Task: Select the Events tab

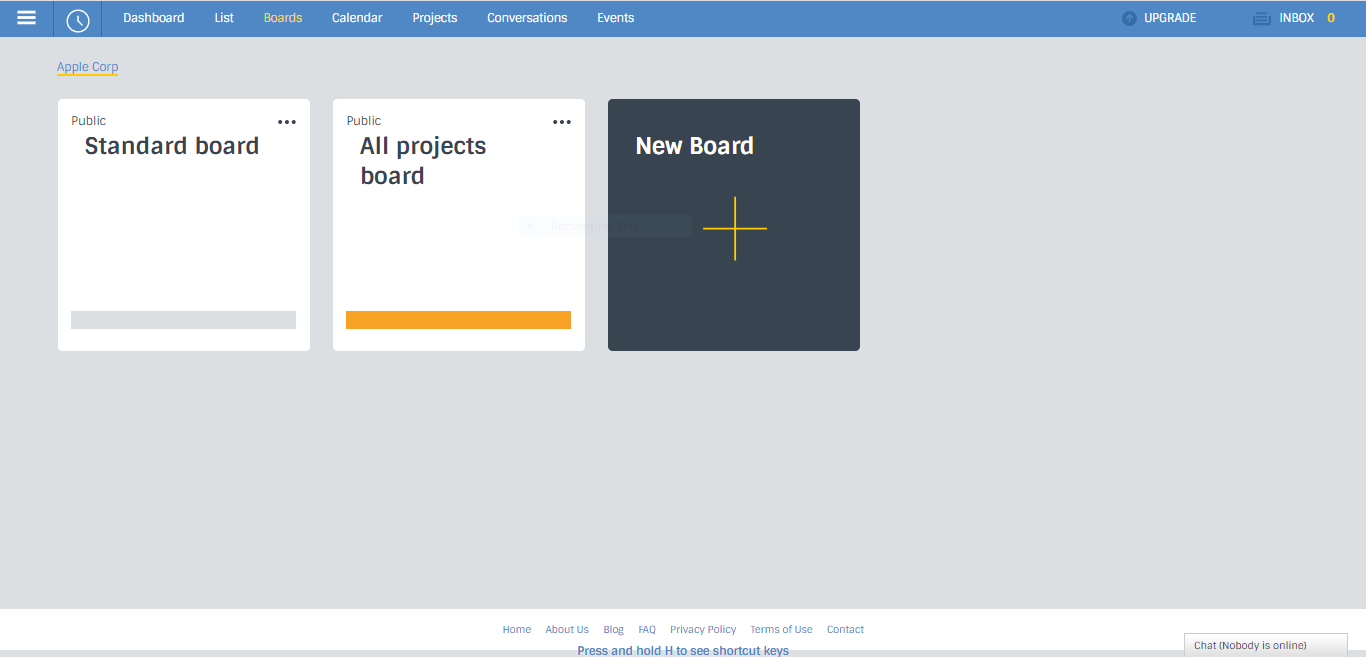Action: click(x=616, y=18)
